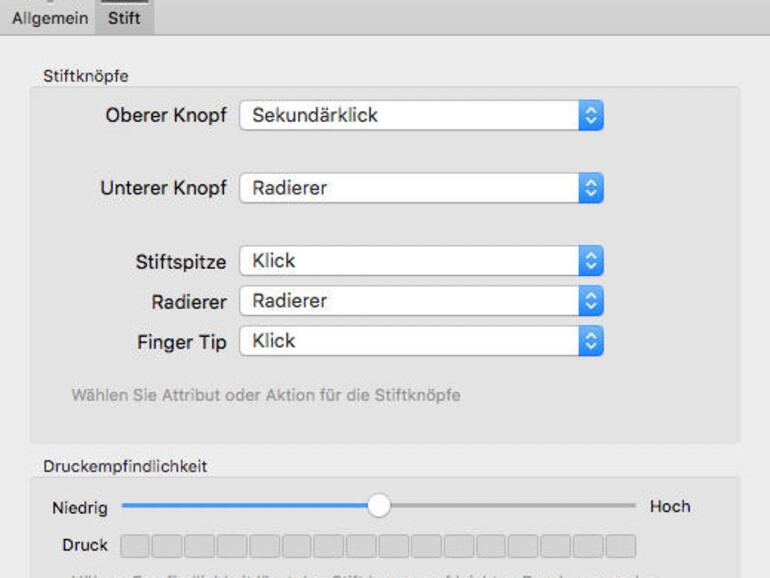Click the Hoch label beside the slider

670,507
